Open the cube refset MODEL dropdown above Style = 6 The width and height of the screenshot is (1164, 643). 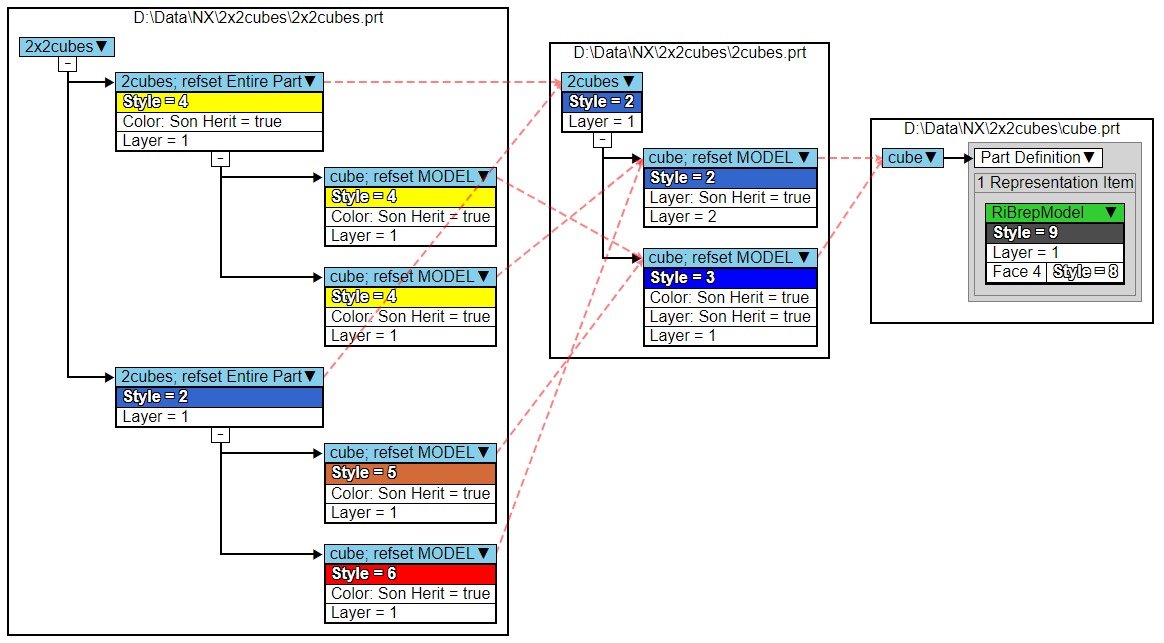[485, 554]
